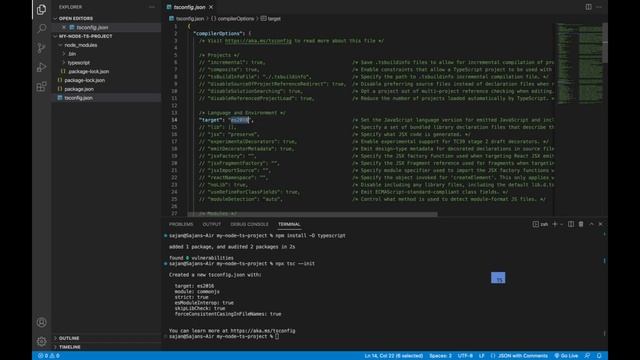Viewport: 640px width, 360px height.
Task: Expand the Timeline section
Action: click(x=69, y=347)
